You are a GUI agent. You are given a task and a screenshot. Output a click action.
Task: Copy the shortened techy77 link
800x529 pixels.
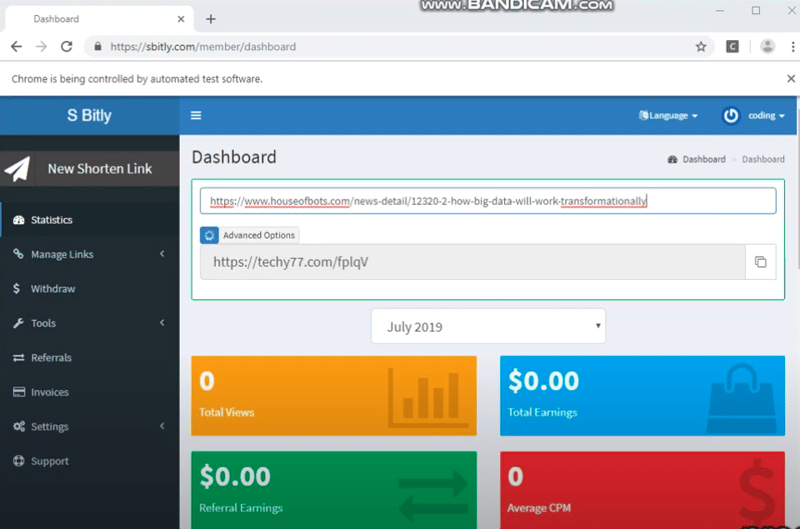point(760,262)
